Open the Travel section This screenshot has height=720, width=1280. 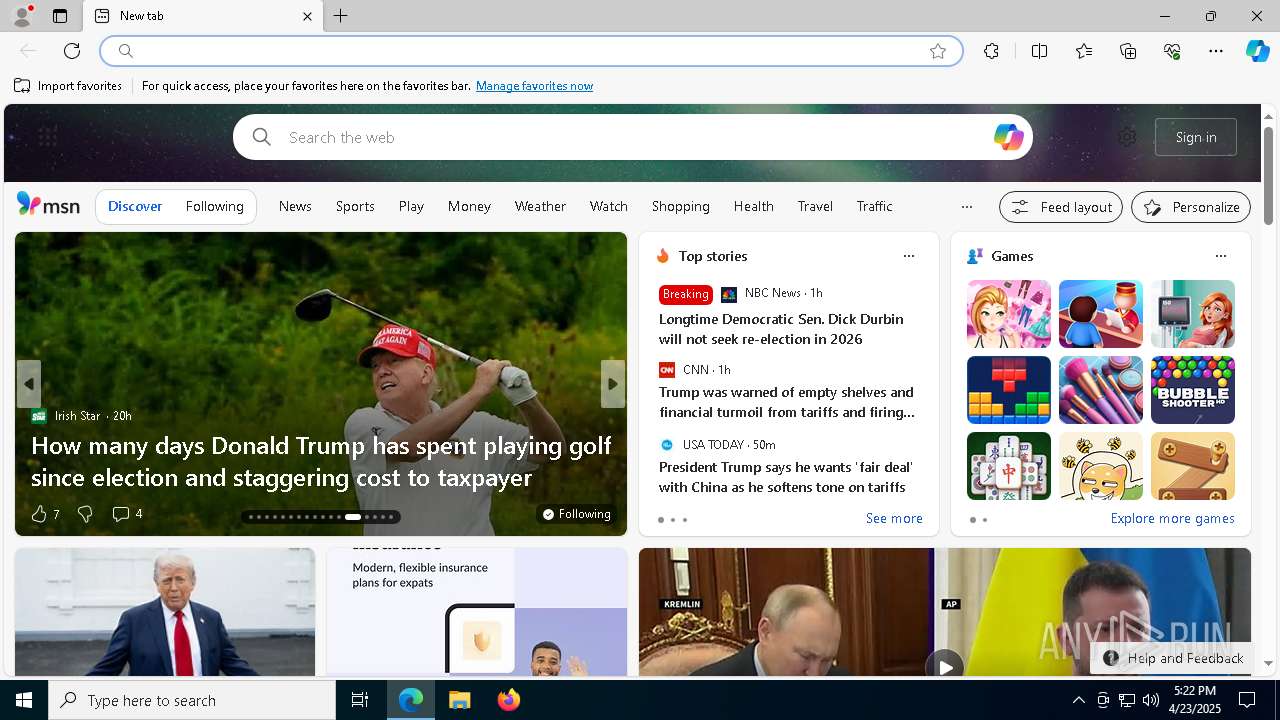coord(815,206)
